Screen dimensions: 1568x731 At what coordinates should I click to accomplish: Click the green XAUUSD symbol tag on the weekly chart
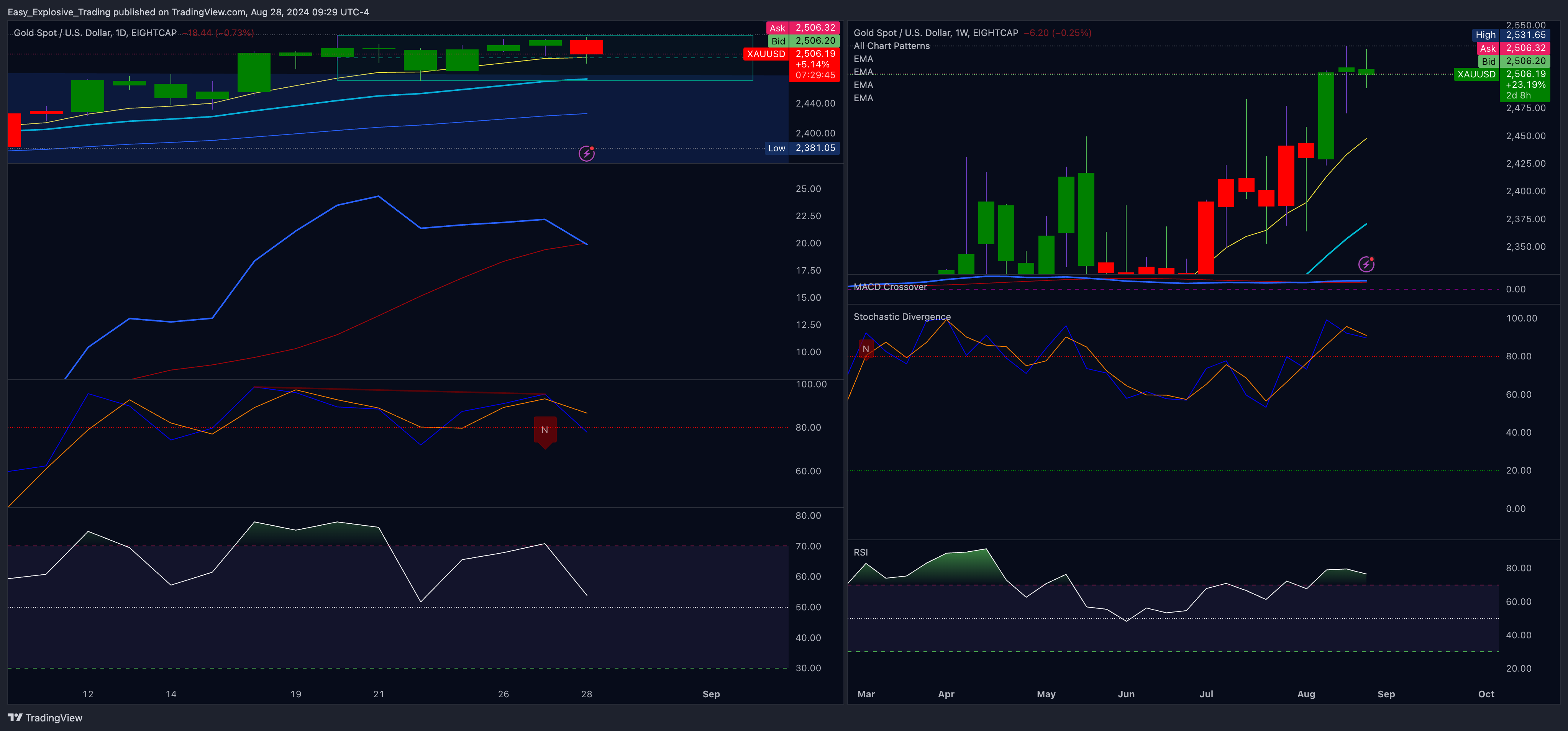click(1476, 74)
